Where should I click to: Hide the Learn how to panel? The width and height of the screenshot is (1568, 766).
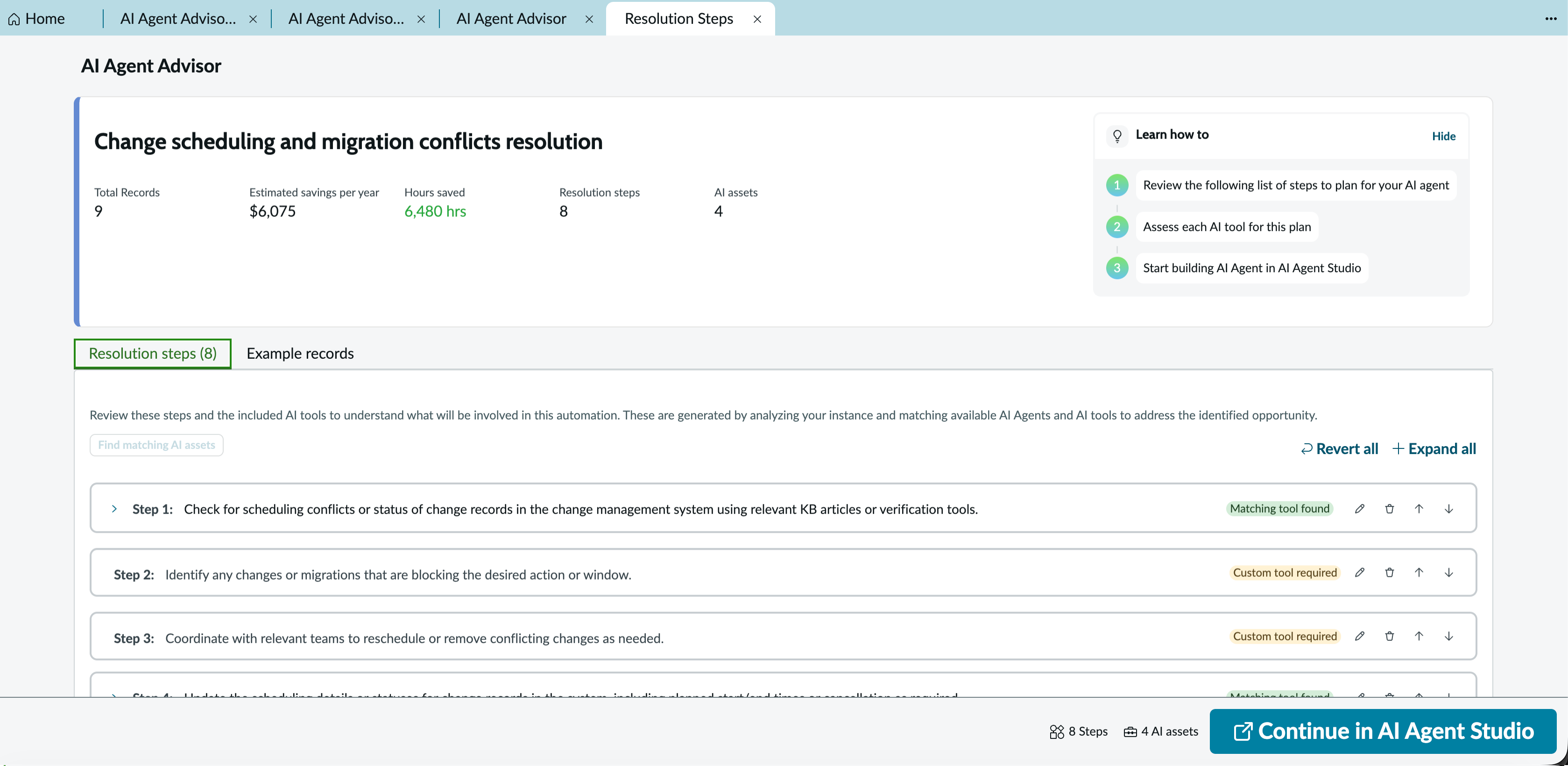1443,136
